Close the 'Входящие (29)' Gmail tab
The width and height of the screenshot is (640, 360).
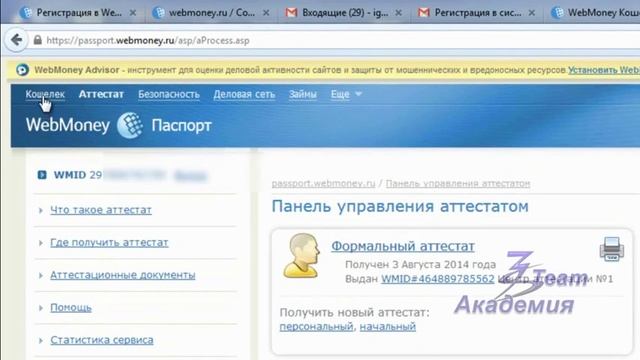399,13
